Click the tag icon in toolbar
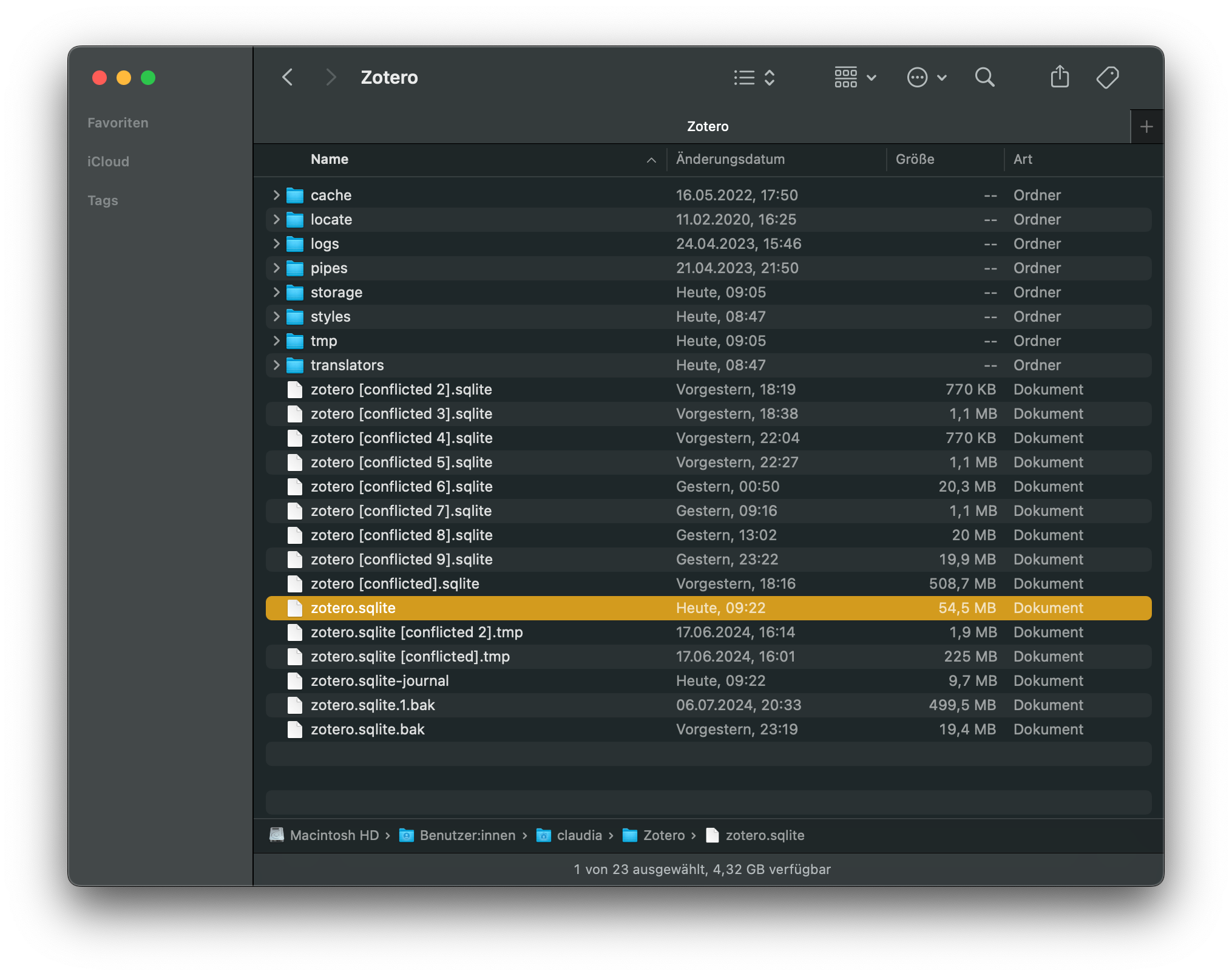This screenshot has width=1232, height=976. [x=1108, y=78]
